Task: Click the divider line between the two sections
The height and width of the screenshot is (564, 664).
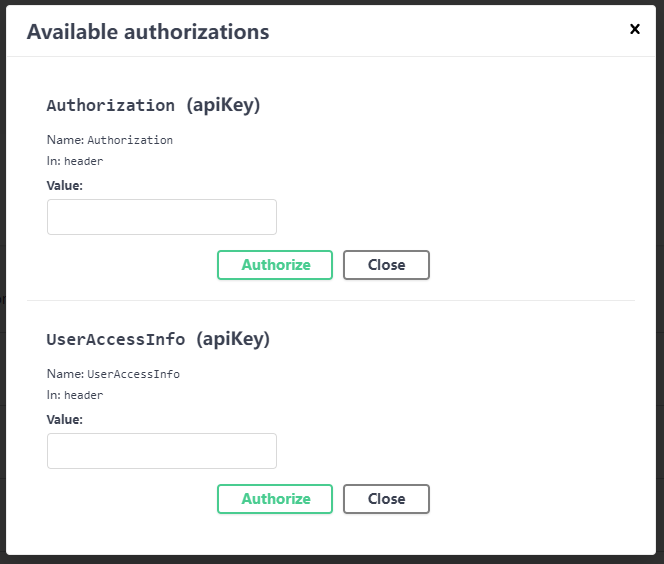Action: click(331, 300)
